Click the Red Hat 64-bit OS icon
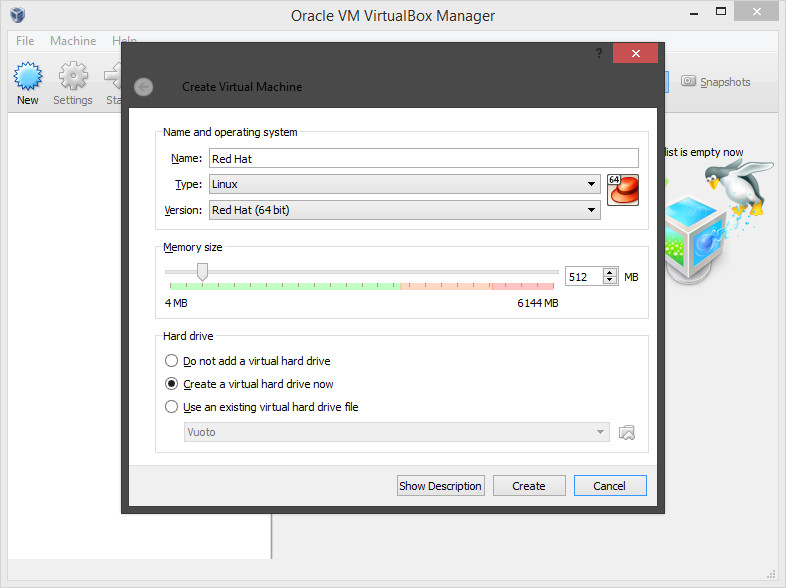786x588 pixels. click(x=623, y=189)
